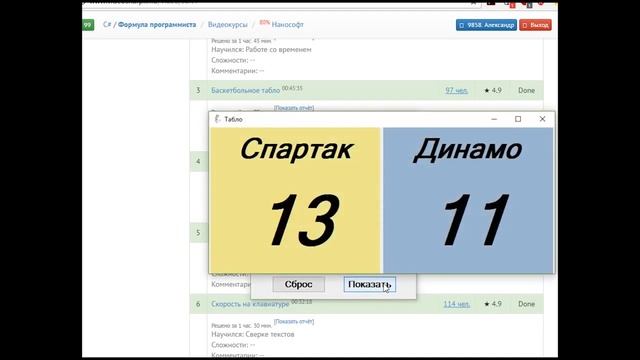640x360 pixels.
Task: Click the 4.9 rating in Скорость на клавиатуре row
Action: point(493,304)
